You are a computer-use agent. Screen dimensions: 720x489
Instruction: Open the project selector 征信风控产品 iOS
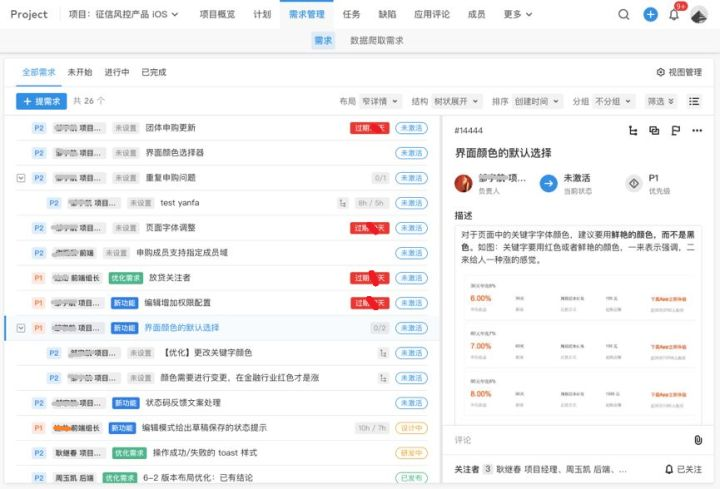pyautogui.click(x=123, y=14)
